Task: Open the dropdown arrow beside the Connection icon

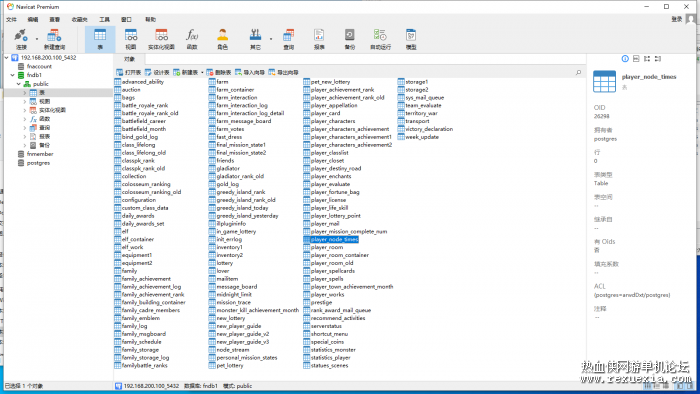Action: click(x=37, y=39)
